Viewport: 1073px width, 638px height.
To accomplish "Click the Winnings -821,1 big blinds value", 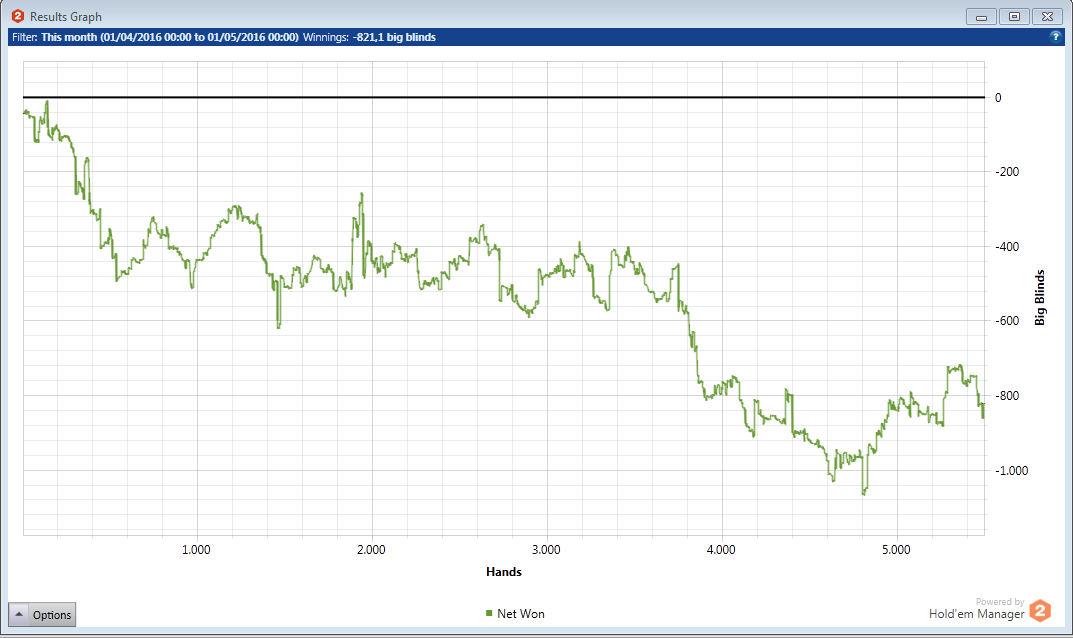I will pos(394,37).
